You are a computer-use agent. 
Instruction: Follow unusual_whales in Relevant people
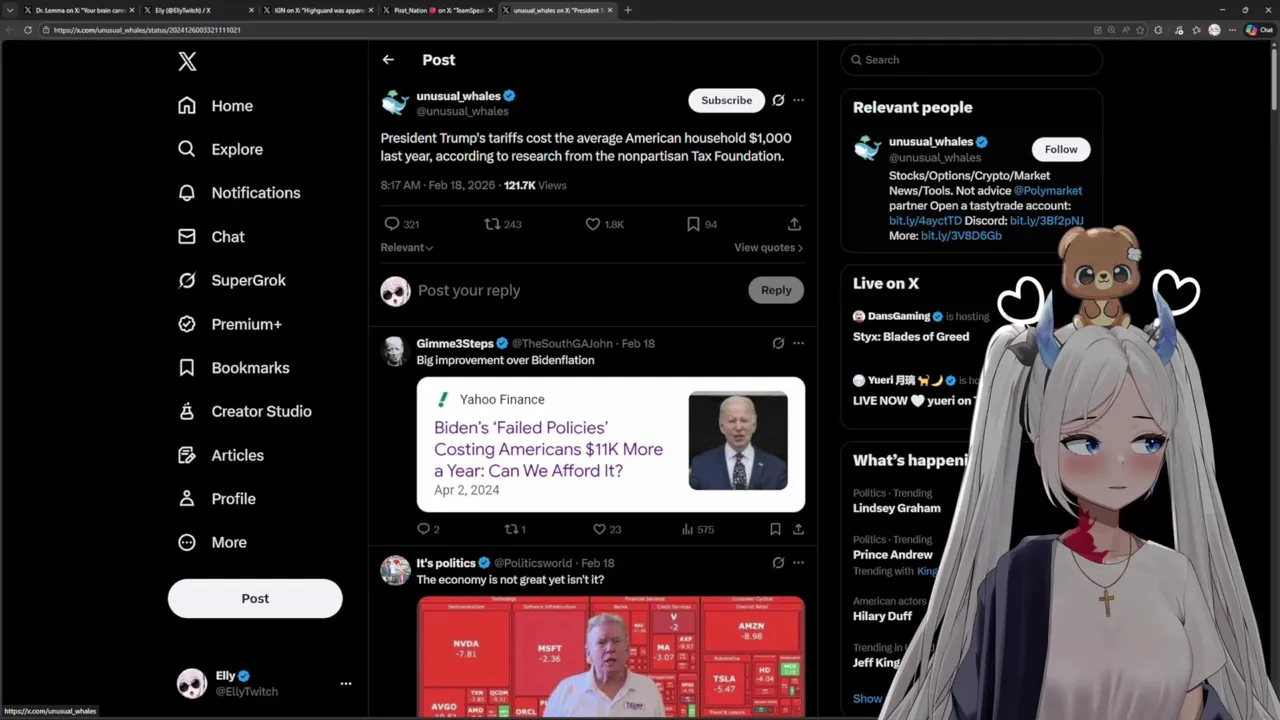point(1061,149)
